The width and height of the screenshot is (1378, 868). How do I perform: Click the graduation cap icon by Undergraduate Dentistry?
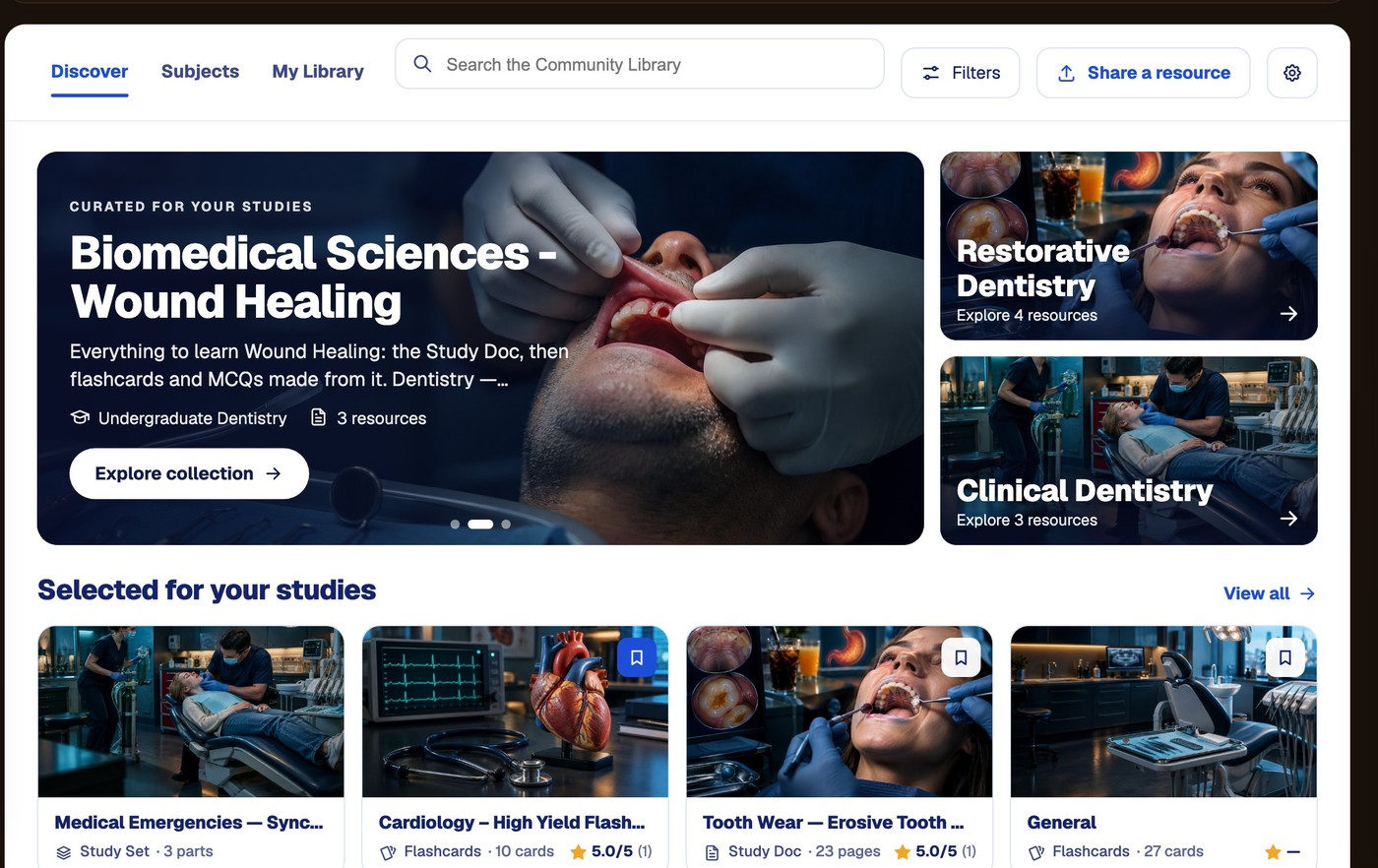tap(80, 417)
